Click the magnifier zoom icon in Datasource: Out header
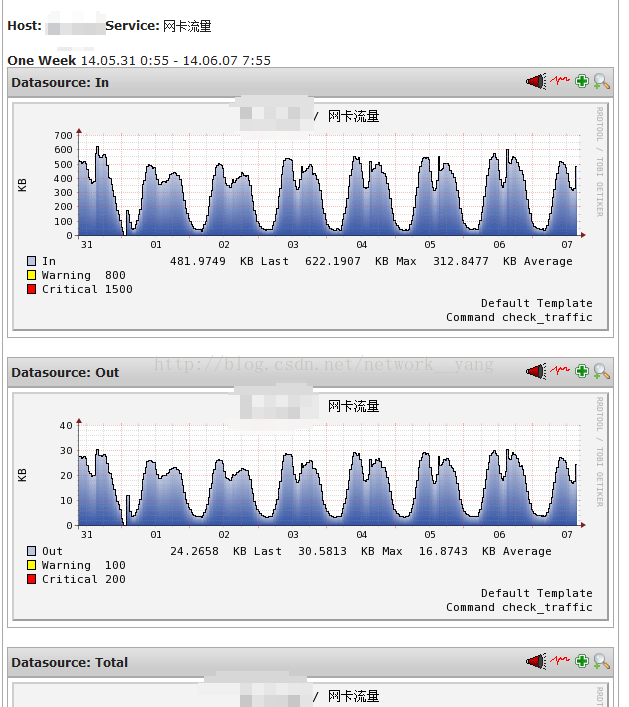The image size is (629, 707). point(601,372)
